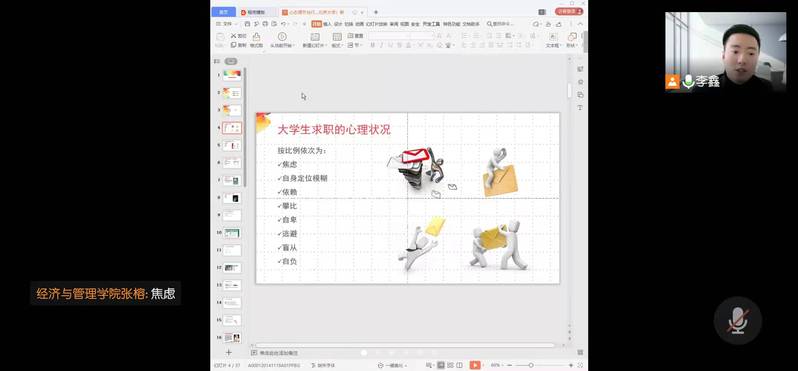
Task: Click the format painter icon
Action: click(256, 39)
